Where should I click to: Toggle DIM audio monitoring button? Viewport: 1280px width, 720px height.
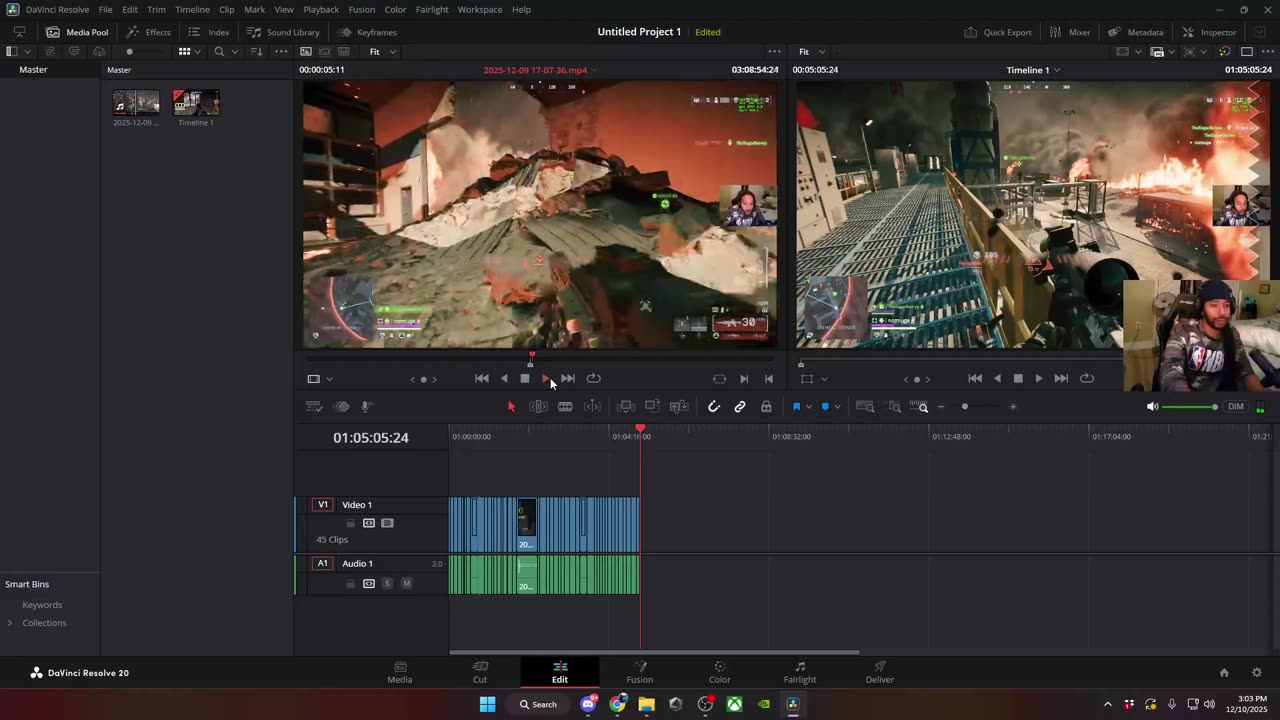click(x=1236, y=407)
